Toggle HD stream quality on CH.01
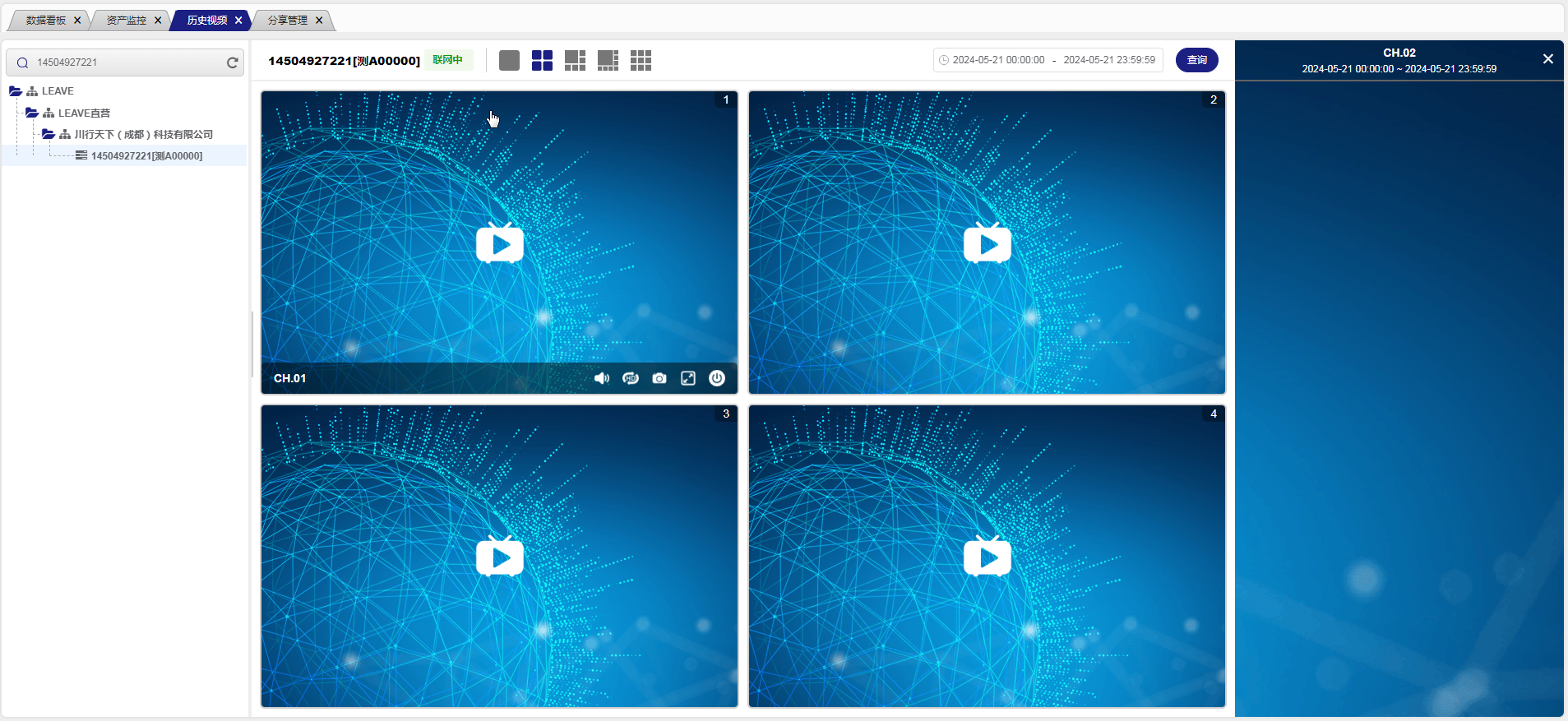 pyautogui.click(x=631, y=378)
